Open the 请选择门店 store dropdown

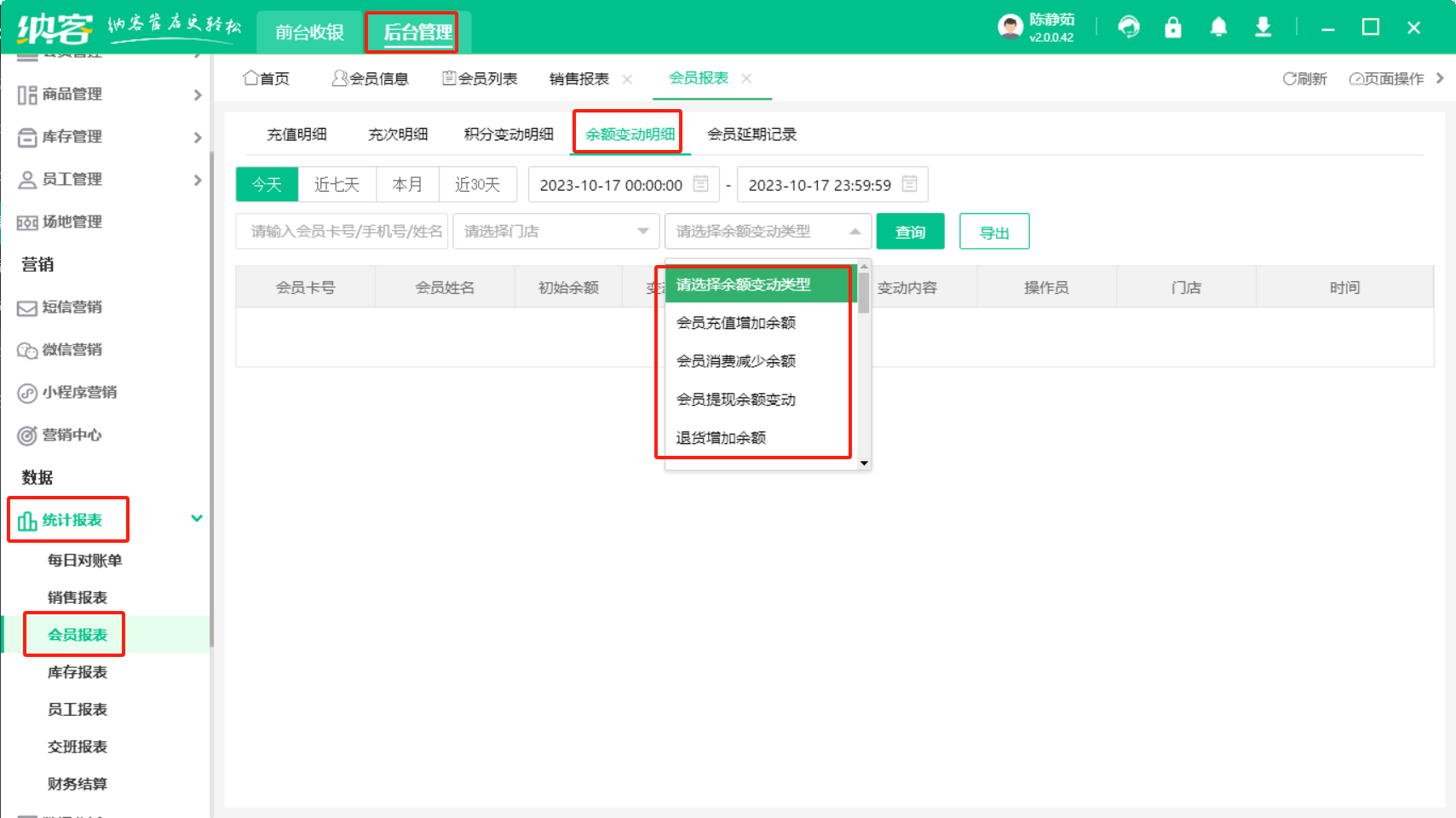pyautogui.click(x=555, y=232)
